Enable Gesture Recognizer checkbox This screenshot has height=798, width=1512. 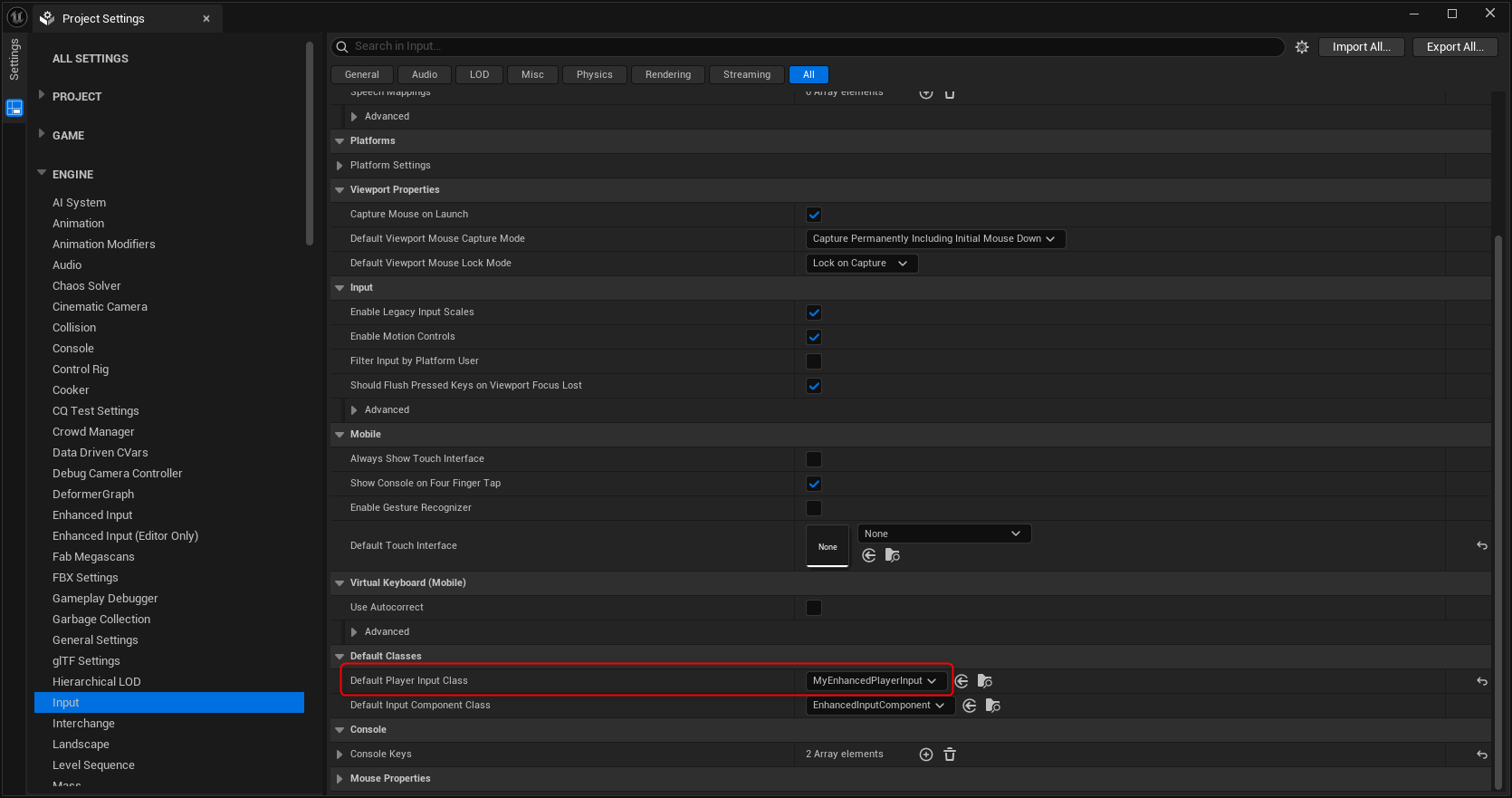(814, 508)
